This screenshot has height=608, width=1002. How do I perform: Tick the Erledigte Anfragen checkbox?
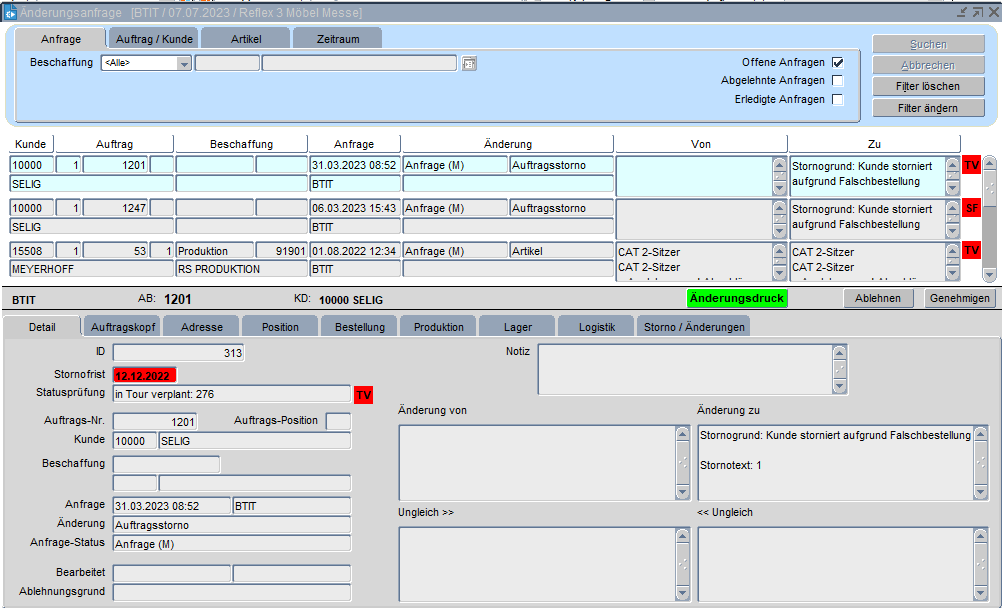[838, 100]
